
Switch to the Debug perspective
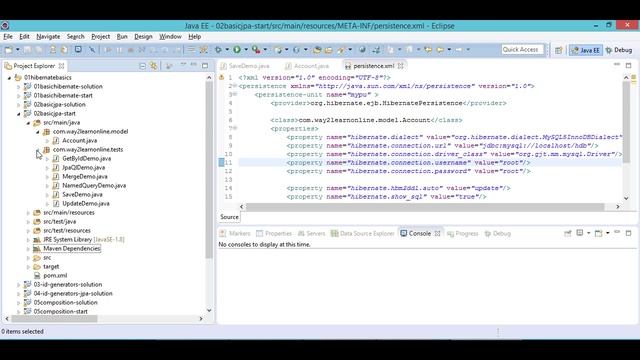coord(619,50)
